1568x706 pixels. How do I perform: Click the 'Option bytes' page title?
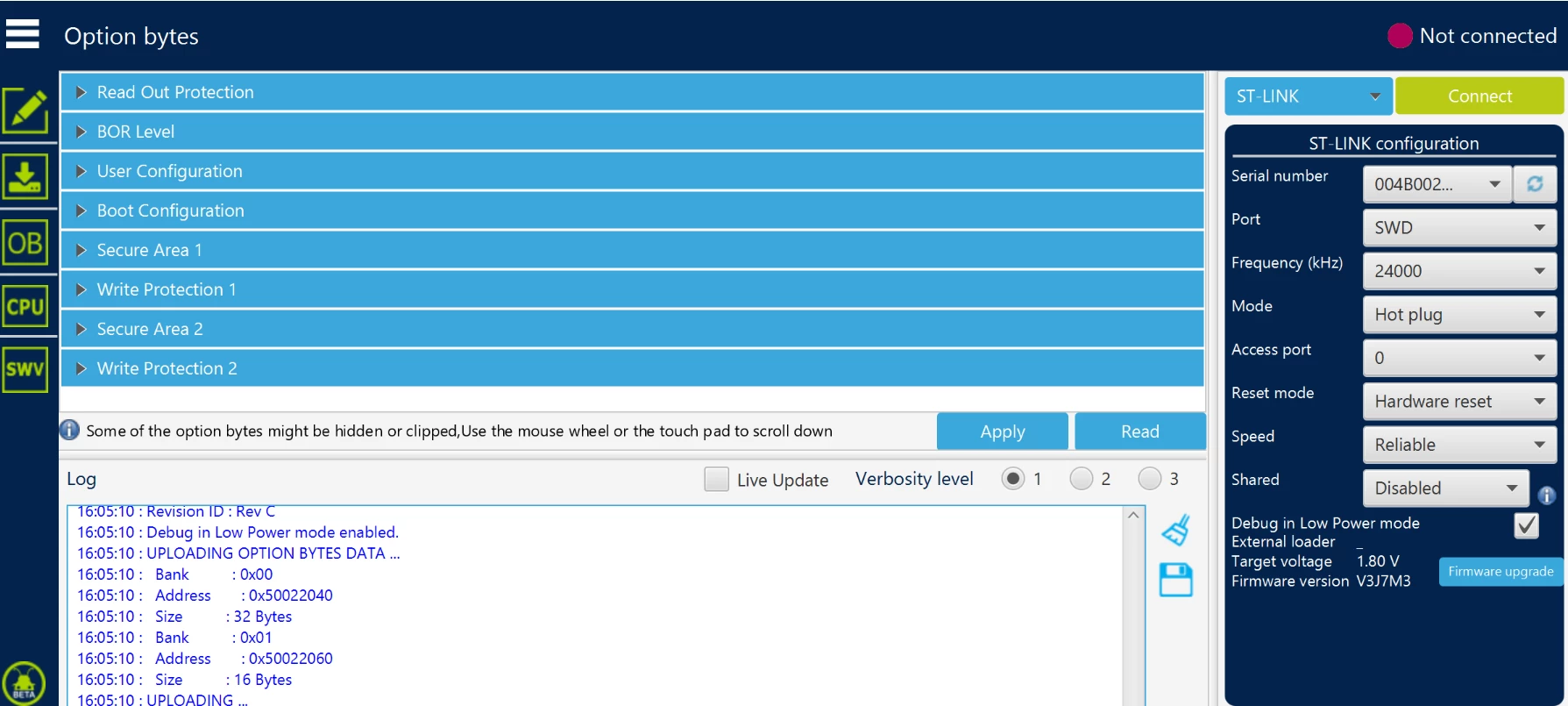pyautogui.click(x=131, y=36)
